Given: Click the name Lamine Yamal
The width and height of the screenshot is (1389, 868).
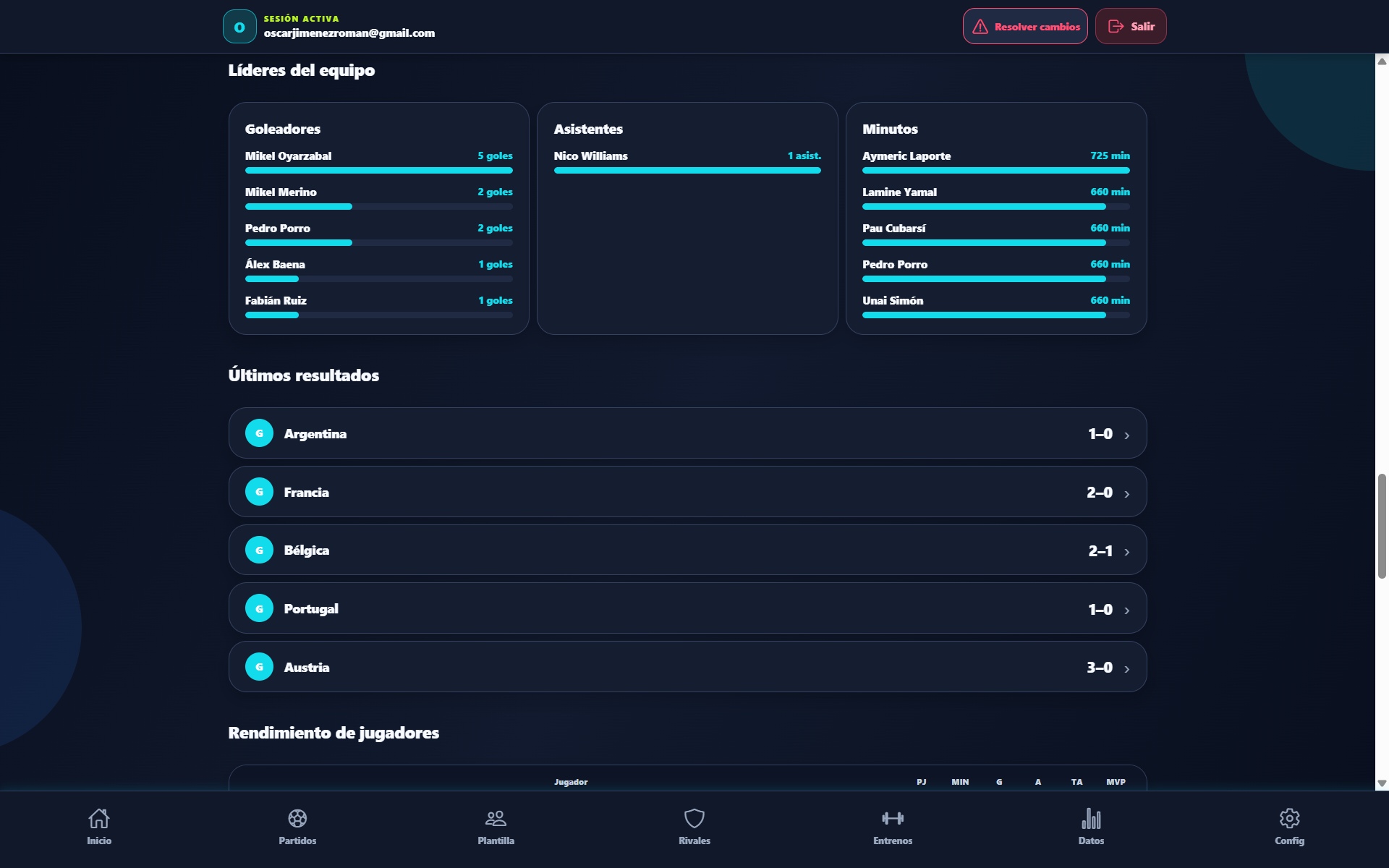Looking at the screenshot, I should click(899, 192).
